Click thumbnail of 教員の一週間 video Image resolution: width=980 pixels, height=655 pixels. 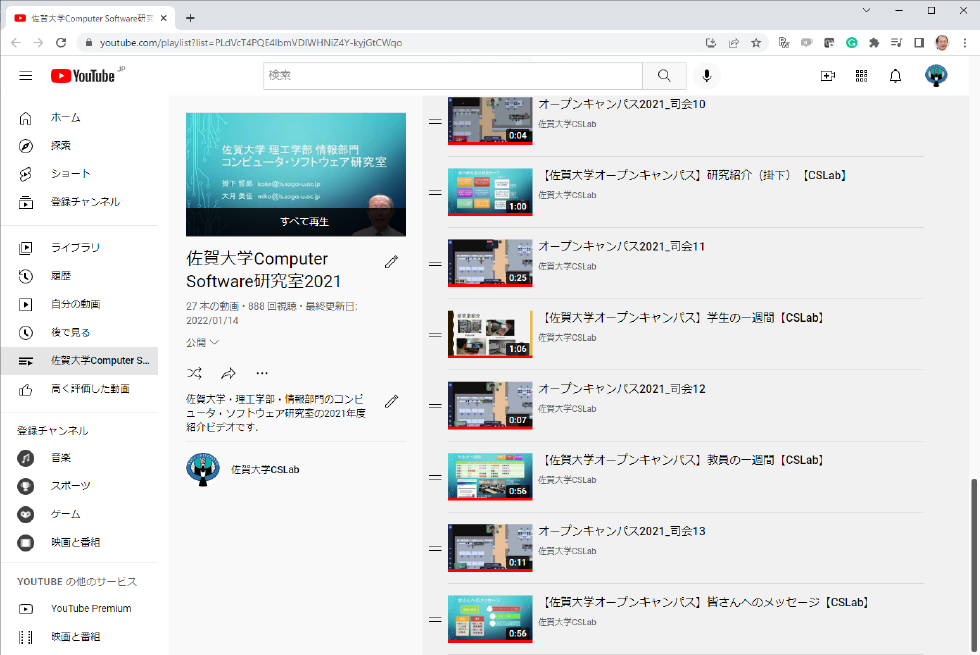490,477
